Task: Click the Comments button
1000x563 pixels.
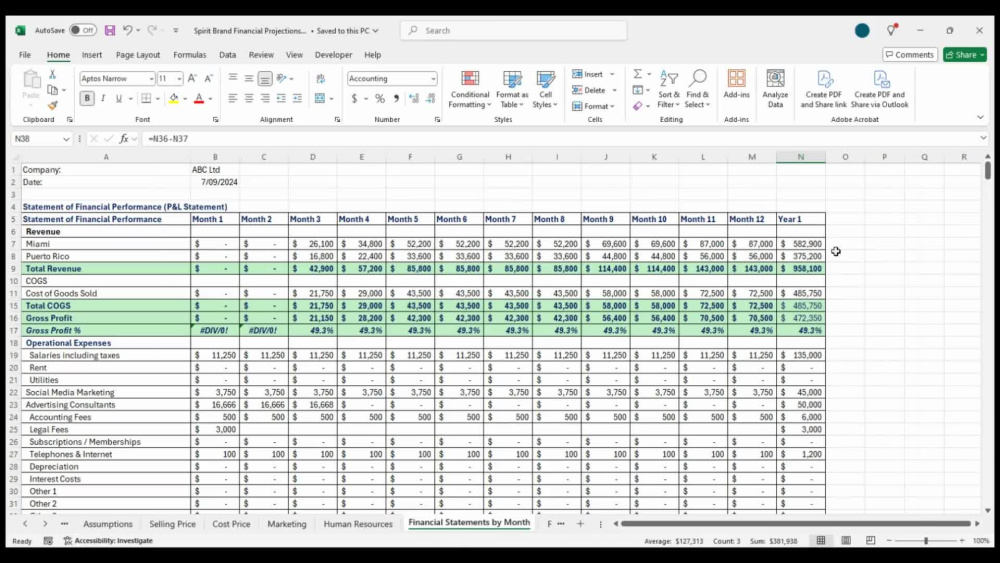Action: tap(909, 55)
